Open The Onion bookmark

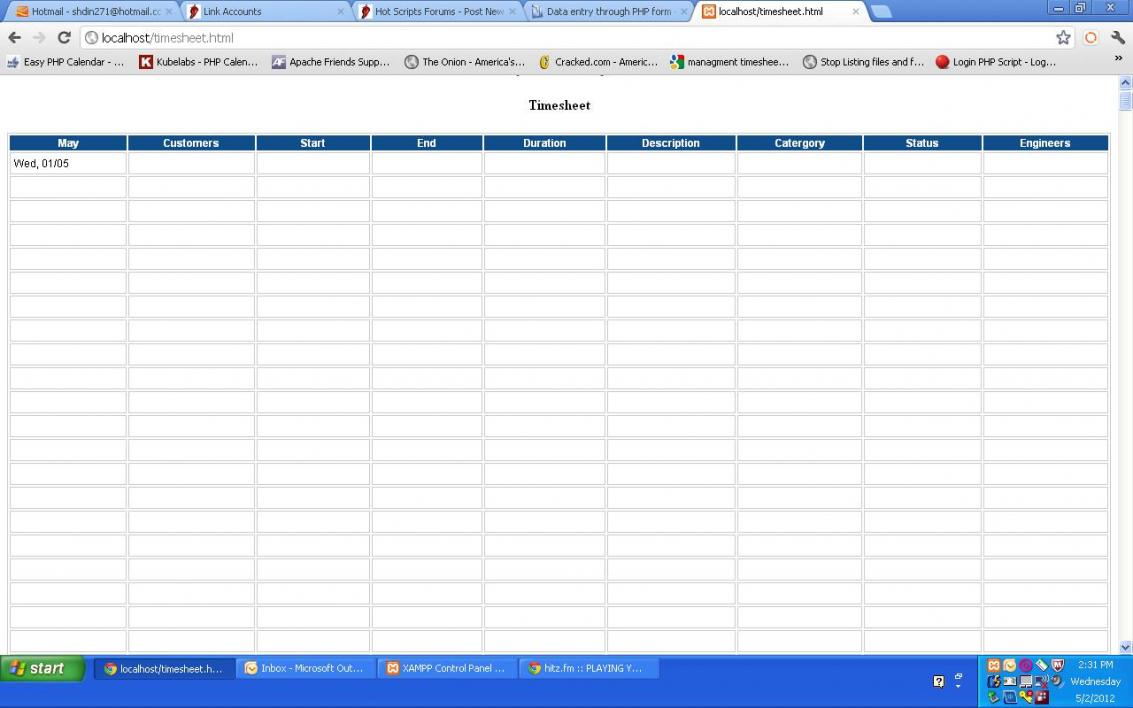(465, 62)
